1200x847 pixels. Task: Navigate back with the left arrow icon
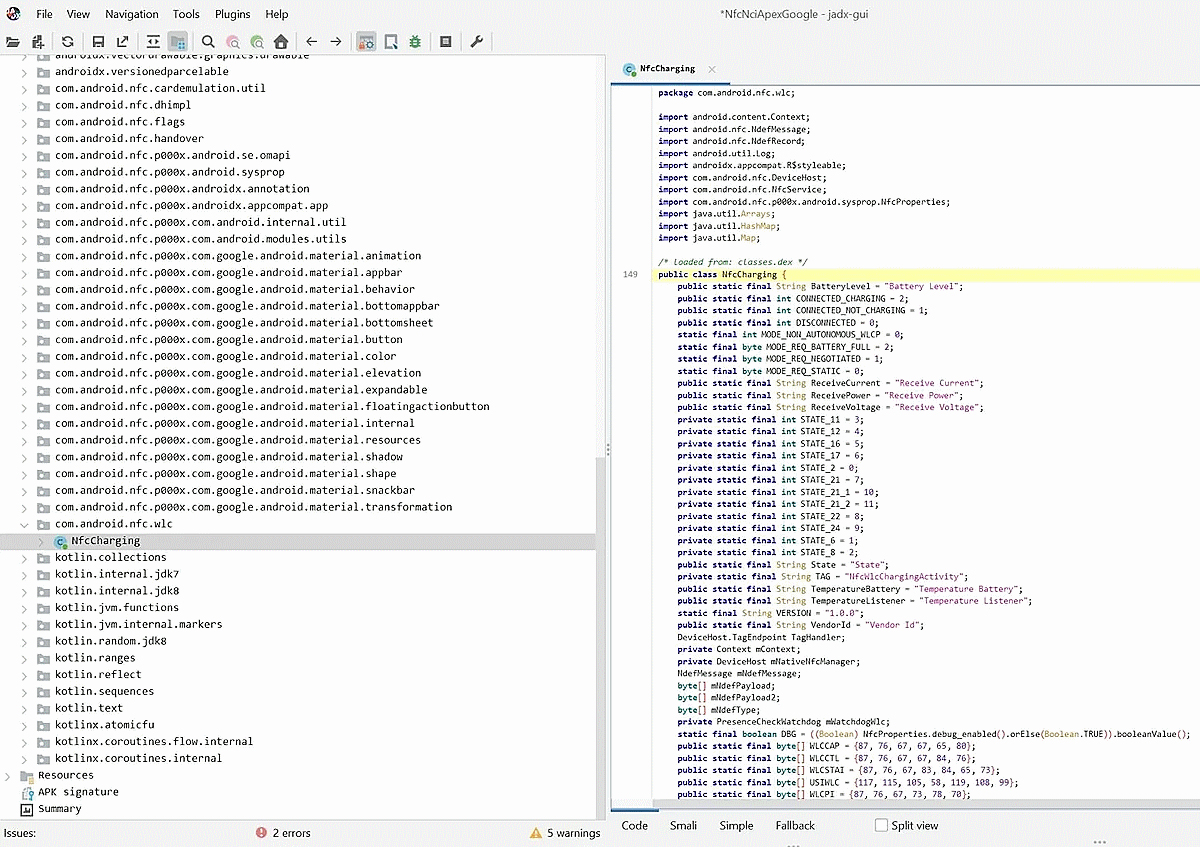coord(312,42)
